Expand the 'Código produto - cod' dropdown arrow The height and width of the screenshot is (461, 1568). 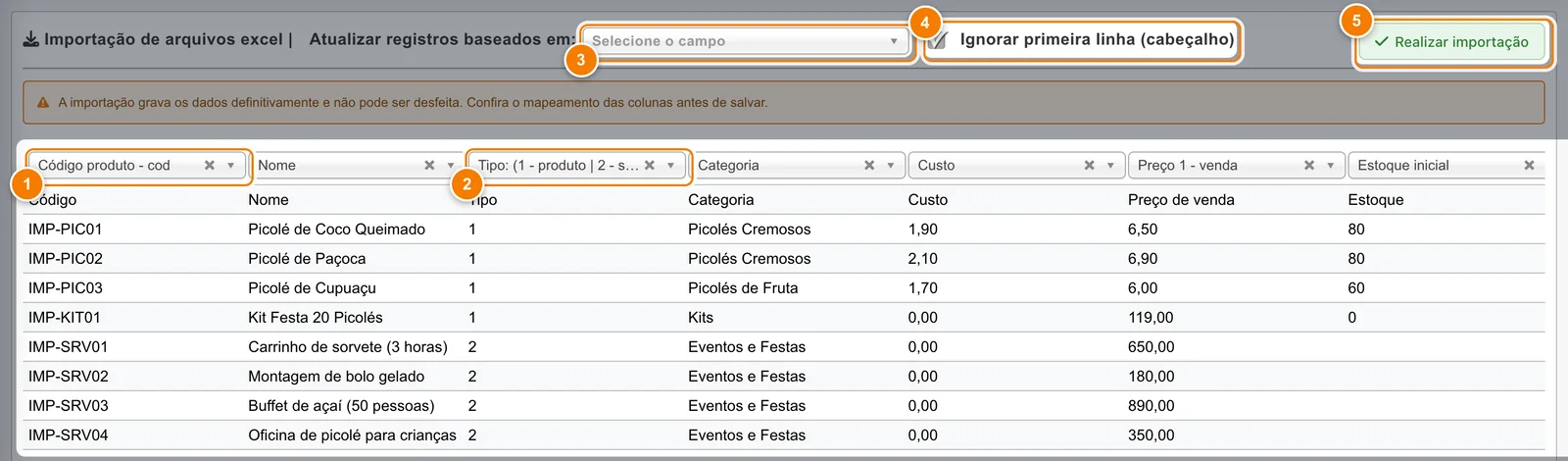coord(231,166)
